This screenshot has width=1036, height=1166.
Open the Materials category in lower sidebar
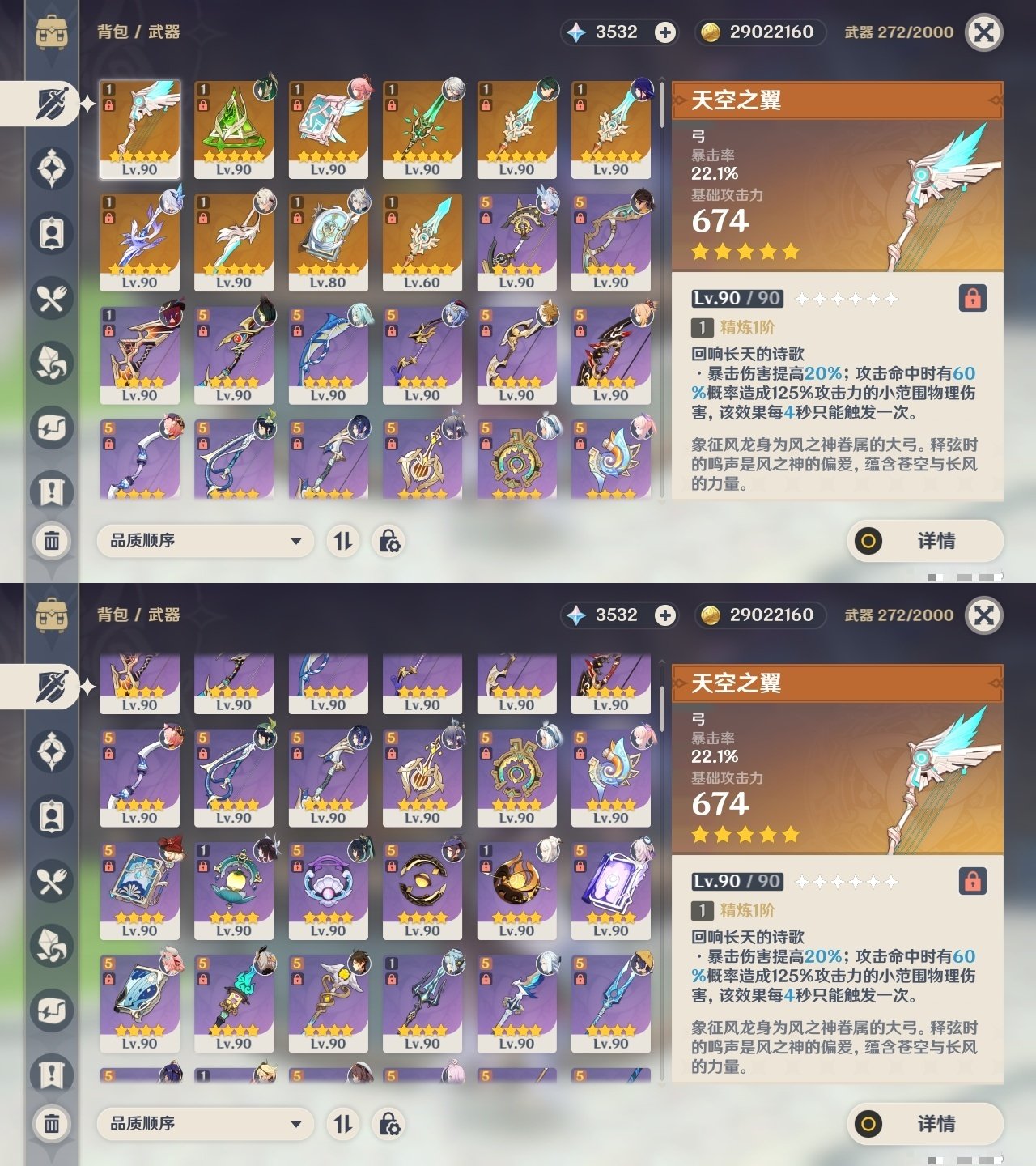click(x=52, y=946)
